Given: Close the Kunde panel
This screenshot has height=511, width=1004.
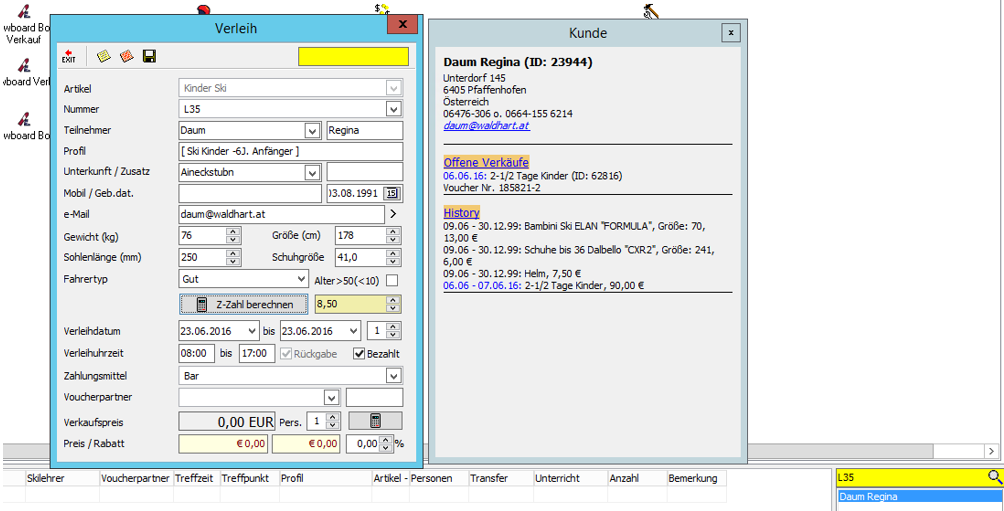Looking at the screenshot, I should 731,32.
